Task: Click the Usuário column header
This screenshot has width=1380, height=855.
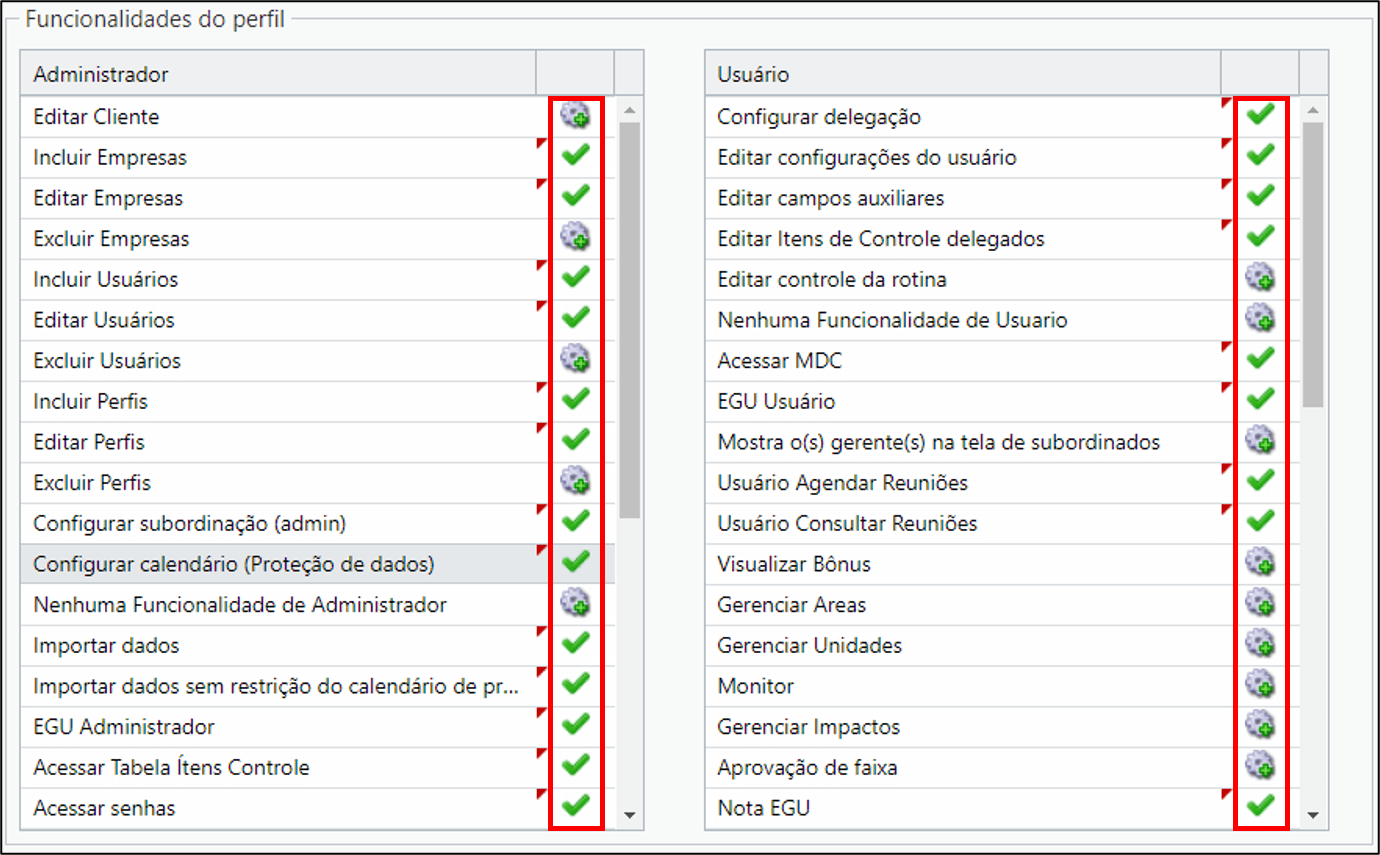Action: tap(963, 74)
